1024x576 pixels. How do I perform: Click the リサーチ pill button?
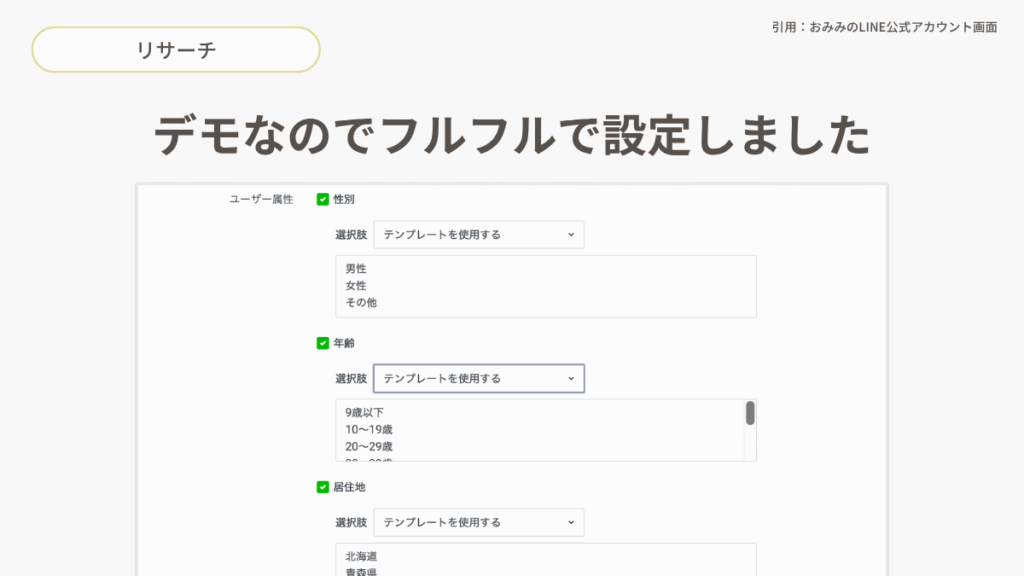tap(176, 50)
